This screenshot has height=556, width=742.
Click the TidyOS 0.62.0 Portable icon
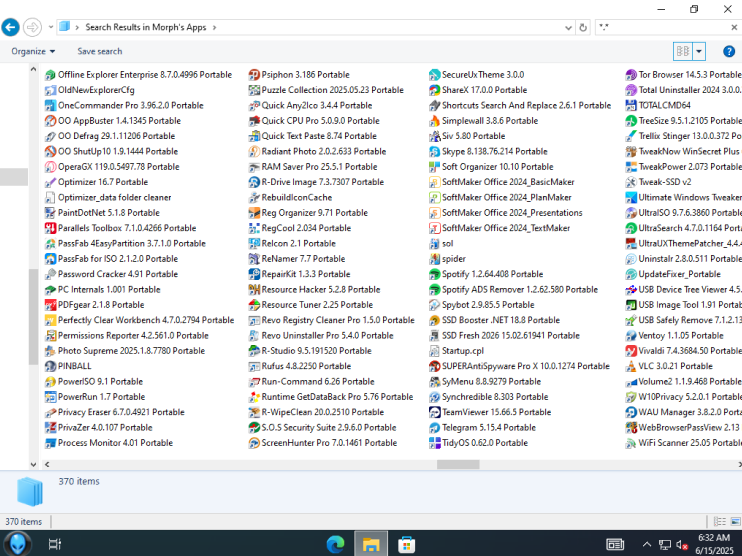coord(434,443)
